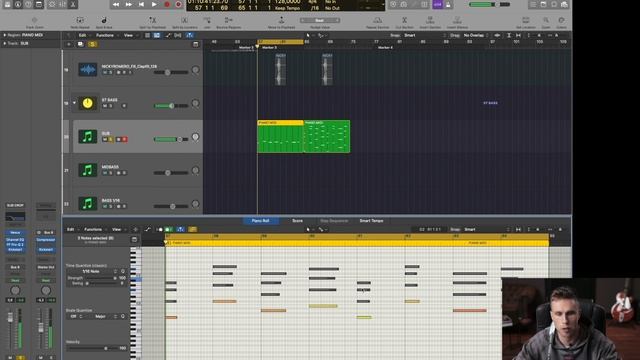The image size is (640, 360).
Task: Toggle the yellow global Solo button
Action: pos(93,44)
